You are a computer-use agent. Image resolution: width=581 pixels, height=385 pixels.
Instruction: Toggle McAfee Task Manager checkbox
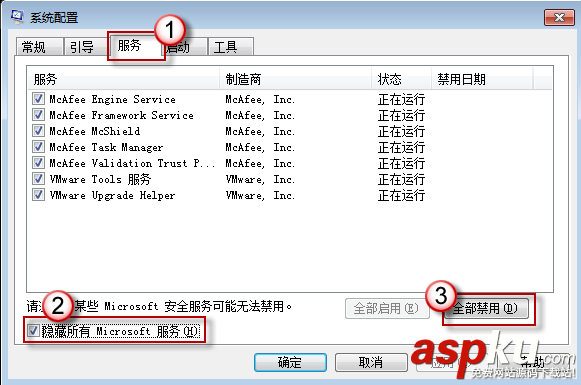(38, 147)
